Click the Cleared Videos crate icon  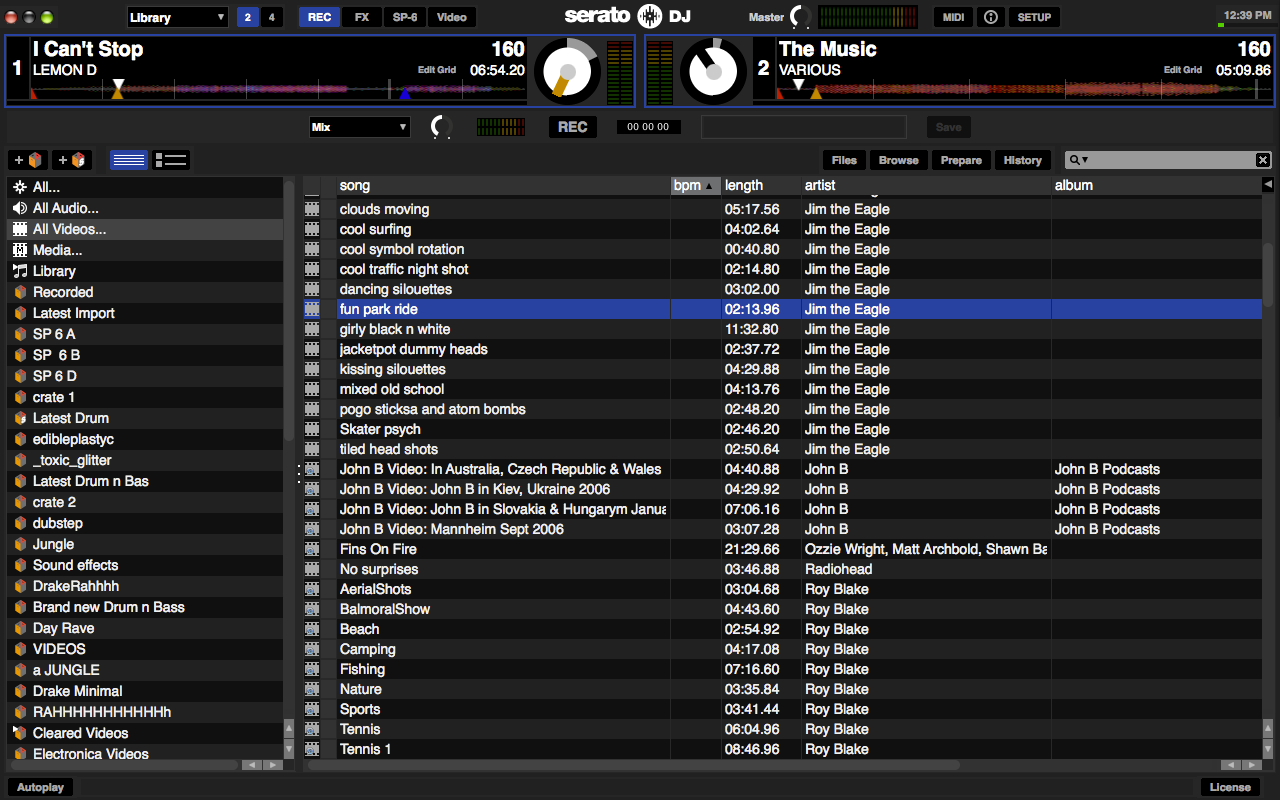20,733
